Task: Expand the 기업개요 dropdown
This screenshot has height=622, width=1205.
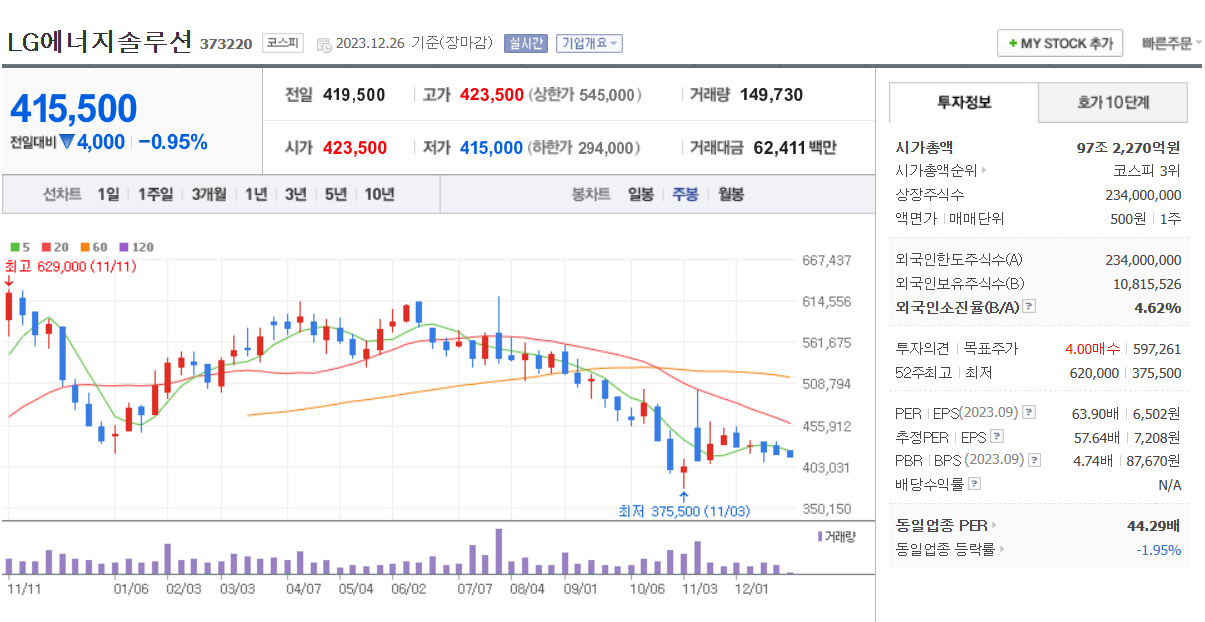Action: coord(589,43)
